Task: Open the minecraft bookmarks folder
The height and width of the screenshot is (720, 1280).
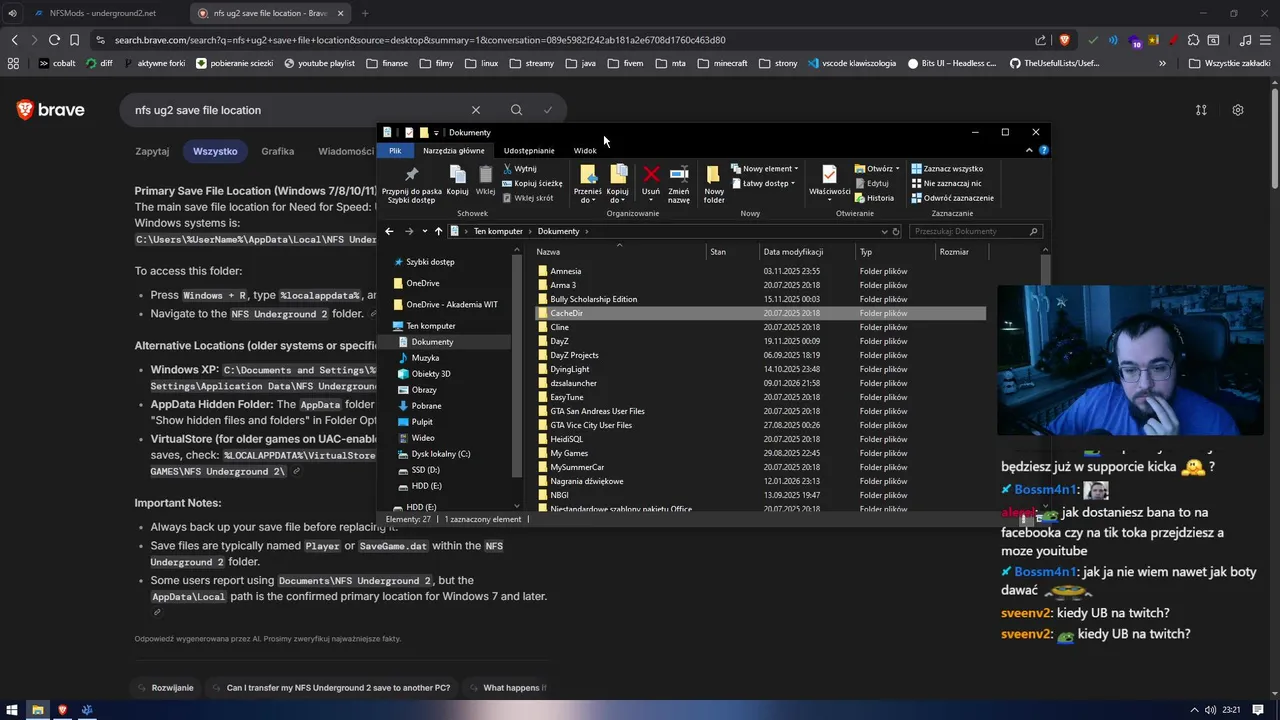Action: [x=723, y=63]
